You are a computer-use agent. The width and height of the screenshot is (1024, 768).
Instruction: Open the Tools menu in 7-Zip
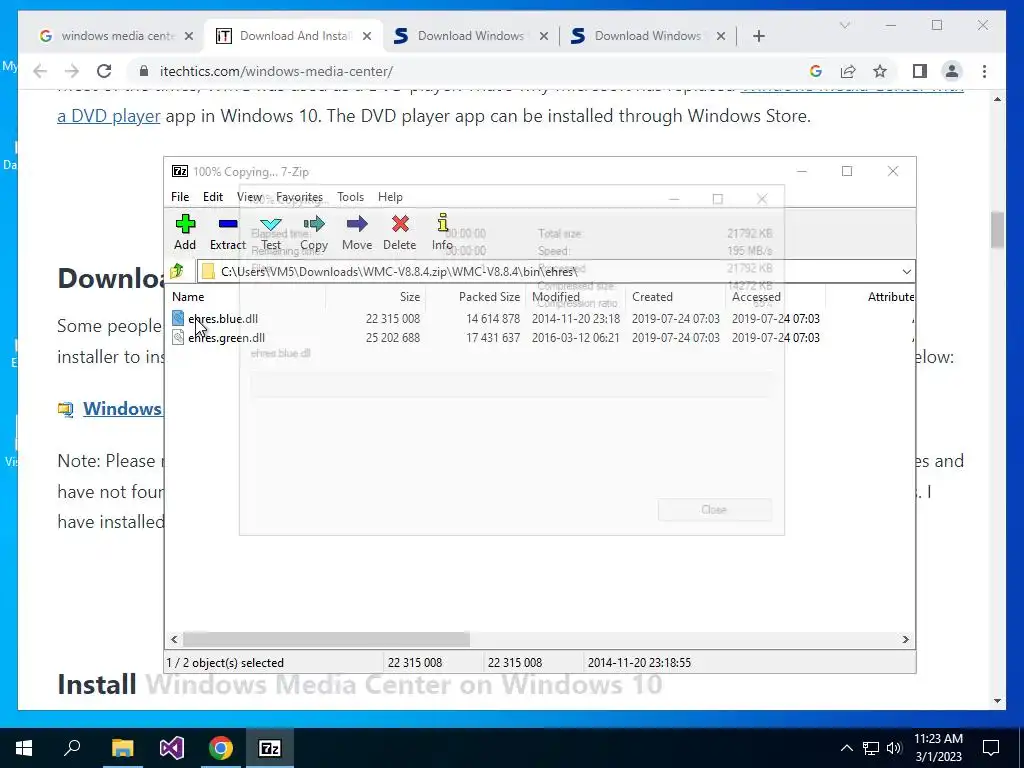tap(351, 197)
